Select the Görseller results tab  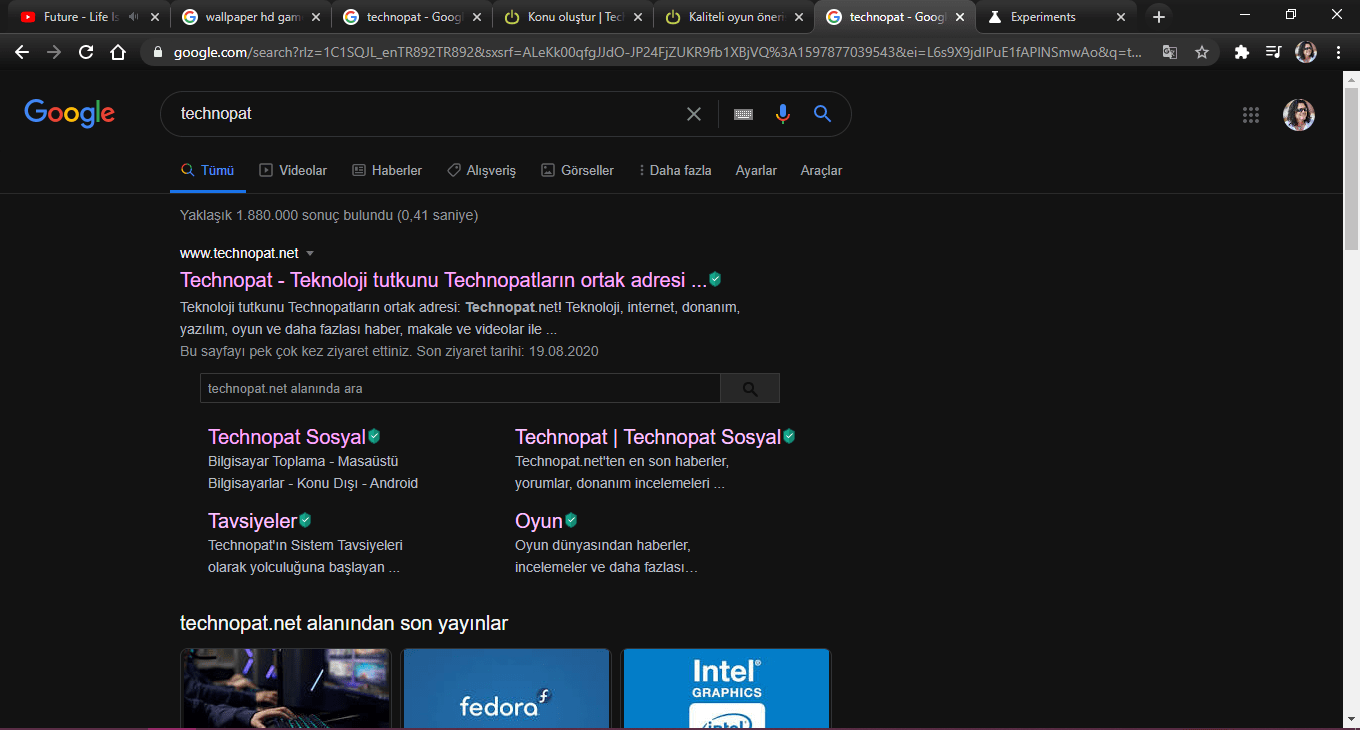tap(577, 171)
